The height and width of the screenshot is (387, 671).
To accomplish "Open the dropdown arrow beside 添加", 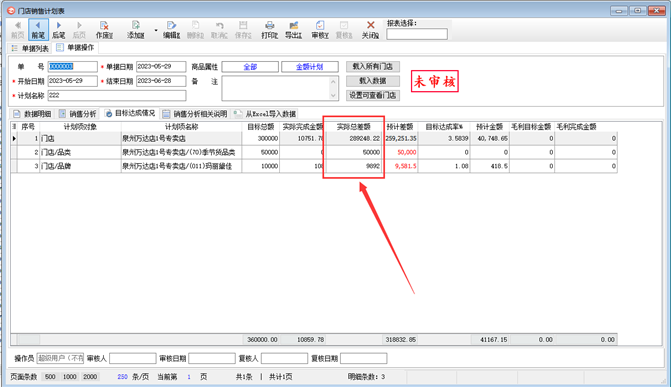I will pos(156,30).
